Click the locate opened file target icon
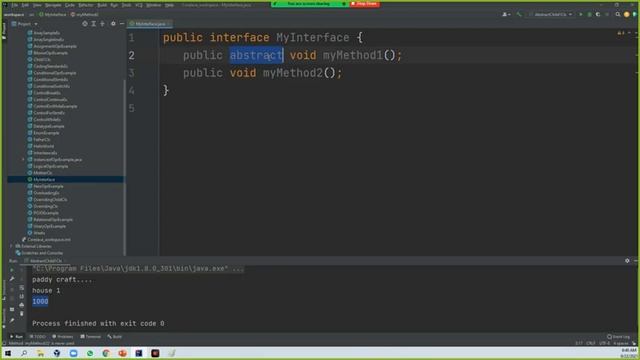Image resolution: width=640 pixels, height=360 pixels. [84, 24]
